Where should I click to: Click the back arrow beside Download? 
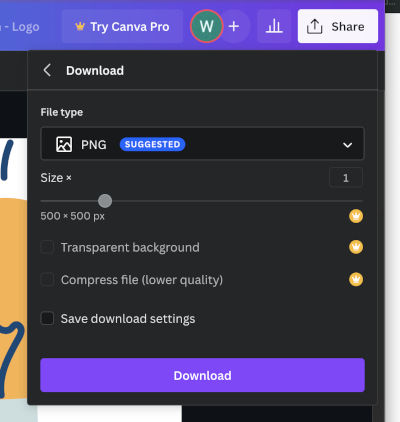click(x=47, y=70)
